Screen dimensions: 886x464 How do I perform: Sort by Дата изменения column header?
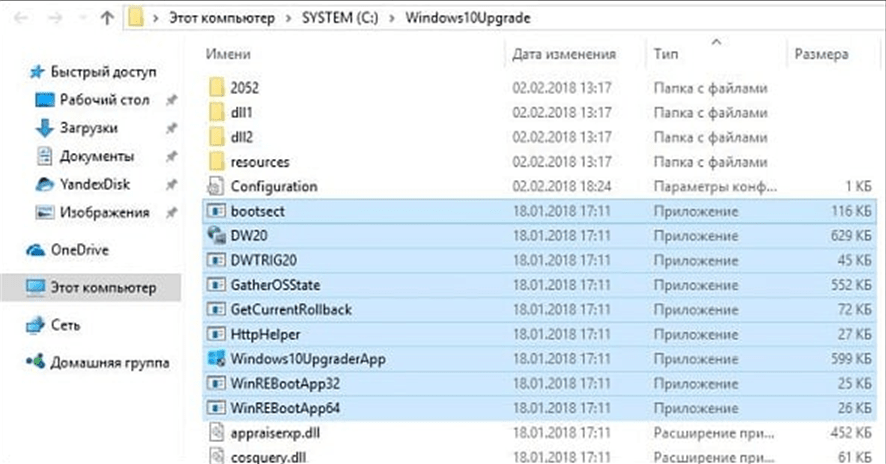coord(563,53)
